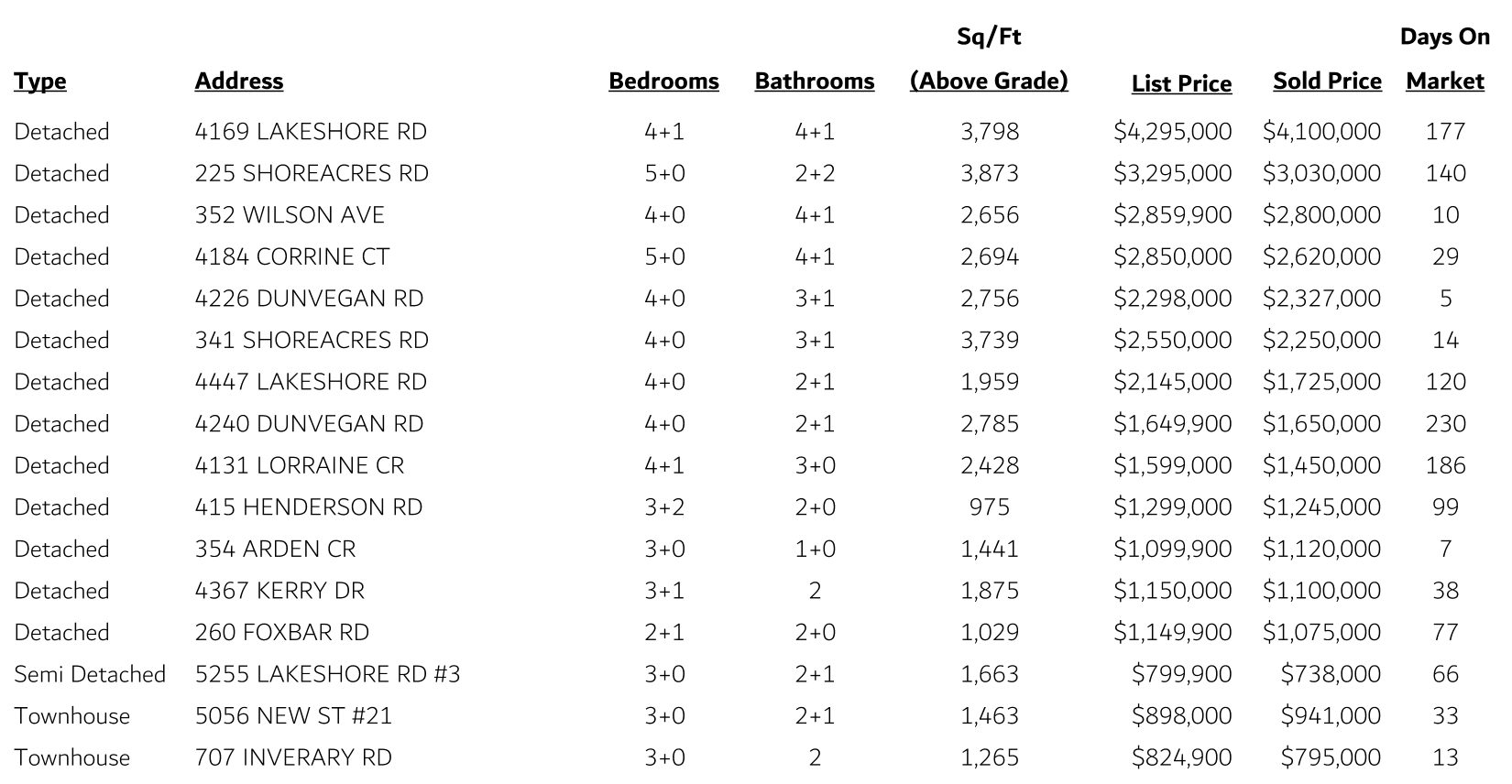
Task: Click the Sq/Ft Above Grade header
Action: coord(989,60)
